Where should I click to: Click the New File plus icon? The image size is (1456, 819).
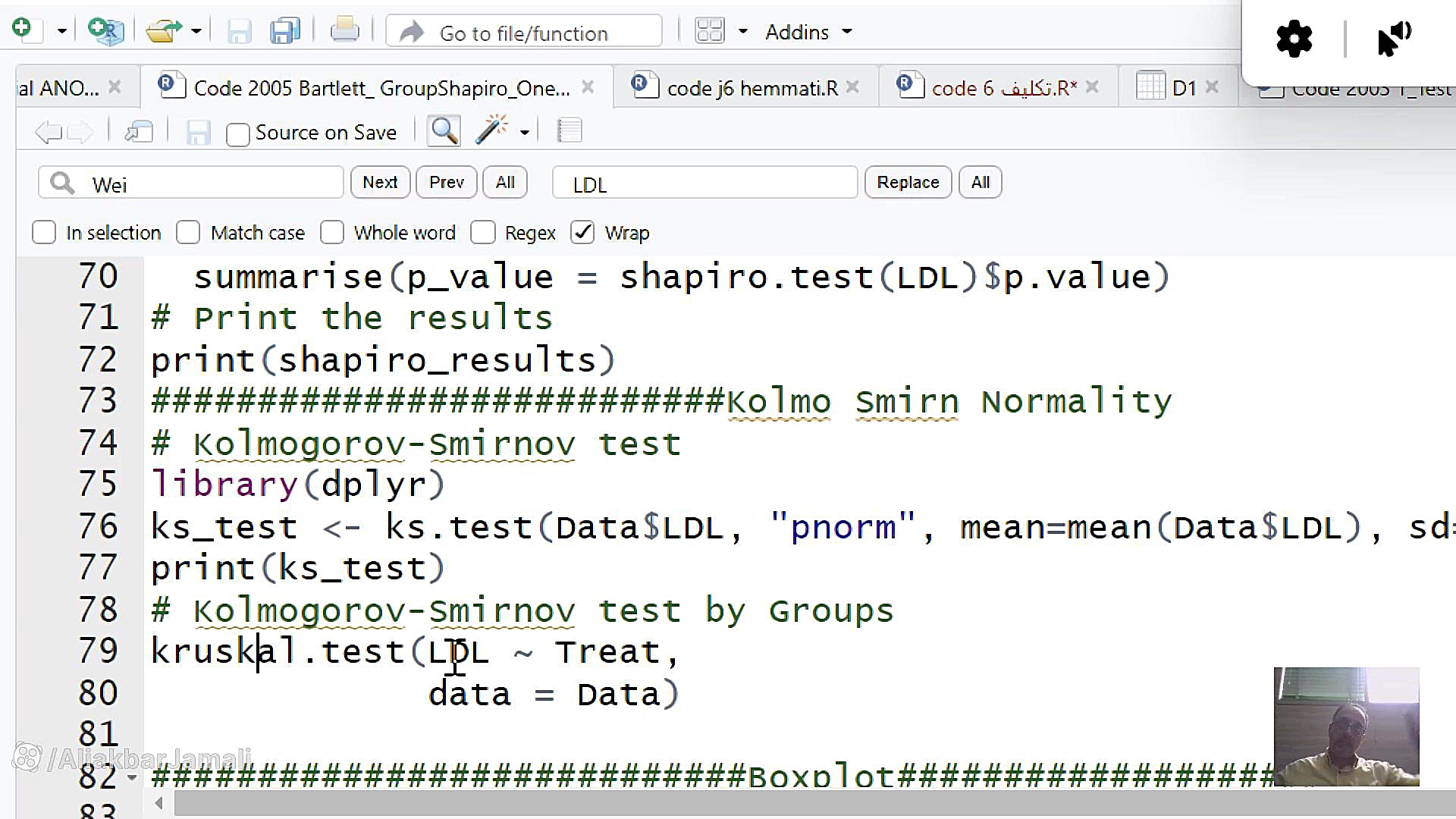click(22, 30)
